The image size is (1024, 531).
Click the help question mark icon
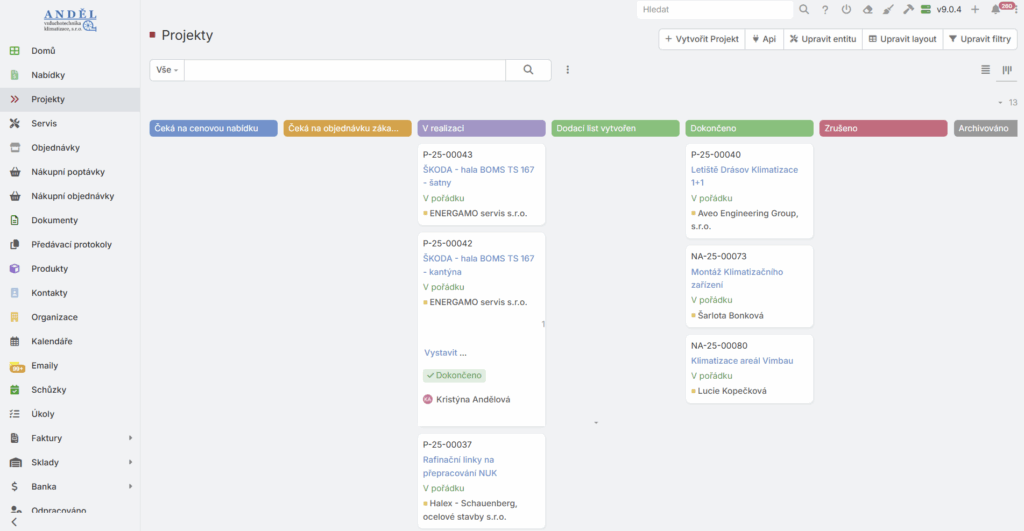[x=825, y=9]
